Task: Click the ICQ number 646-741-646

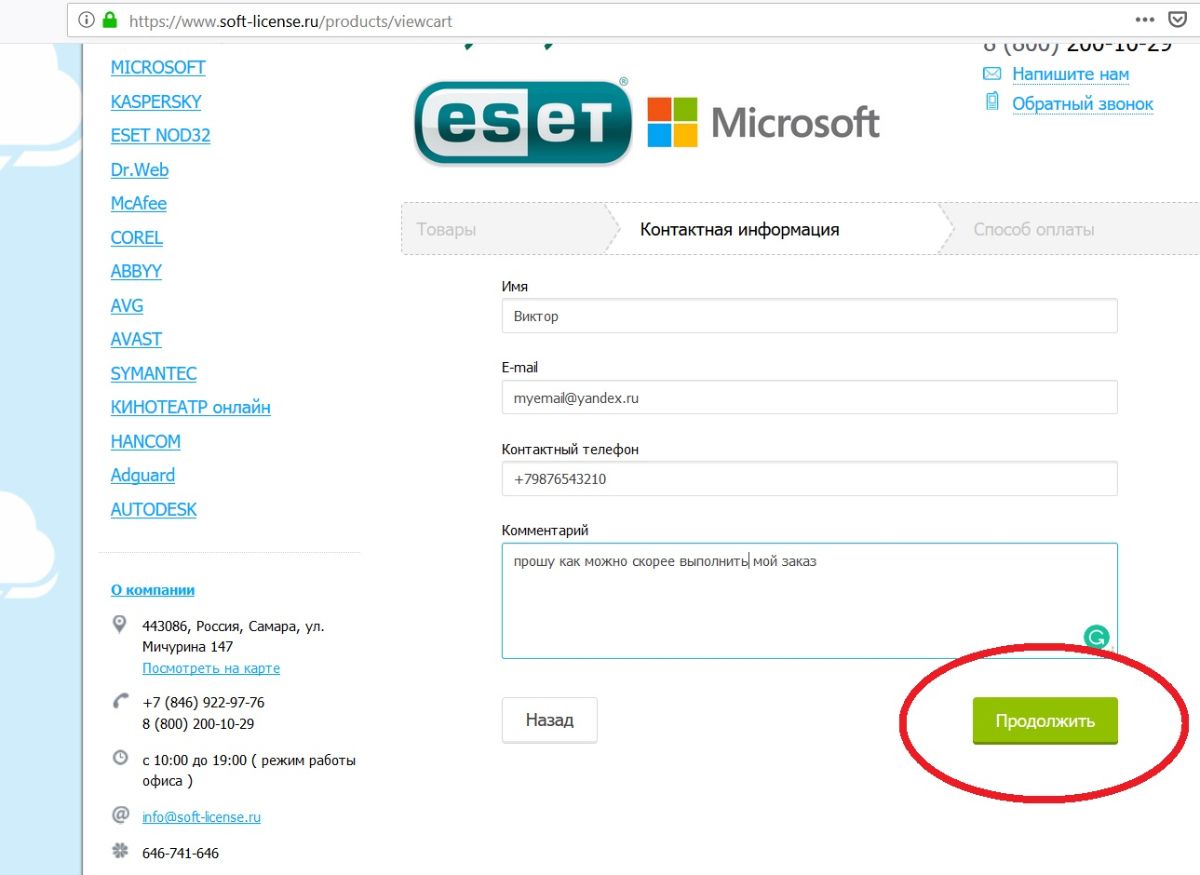Action: coord(181,853)
